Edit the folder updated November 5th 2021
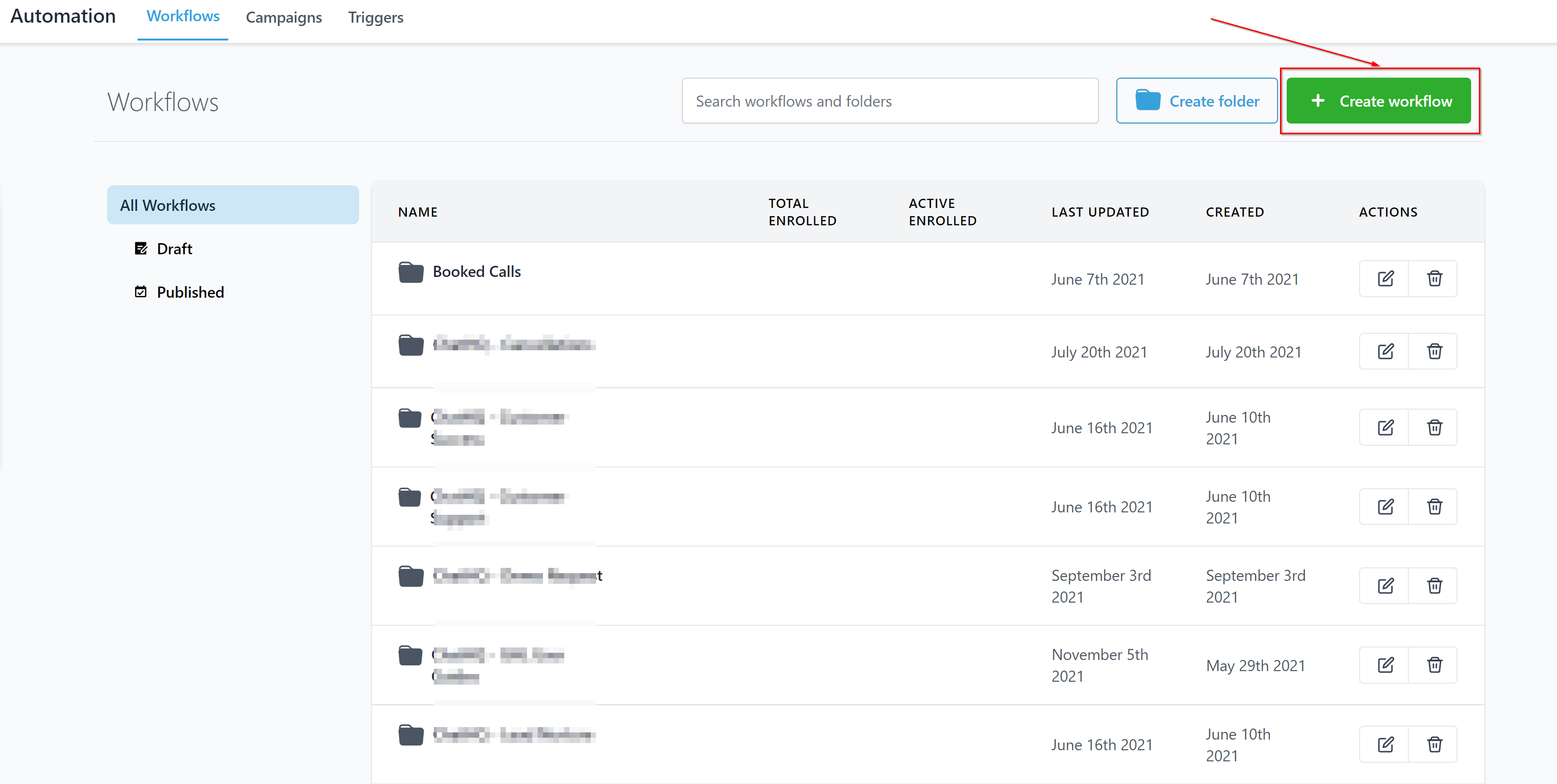 [1384, 665]
